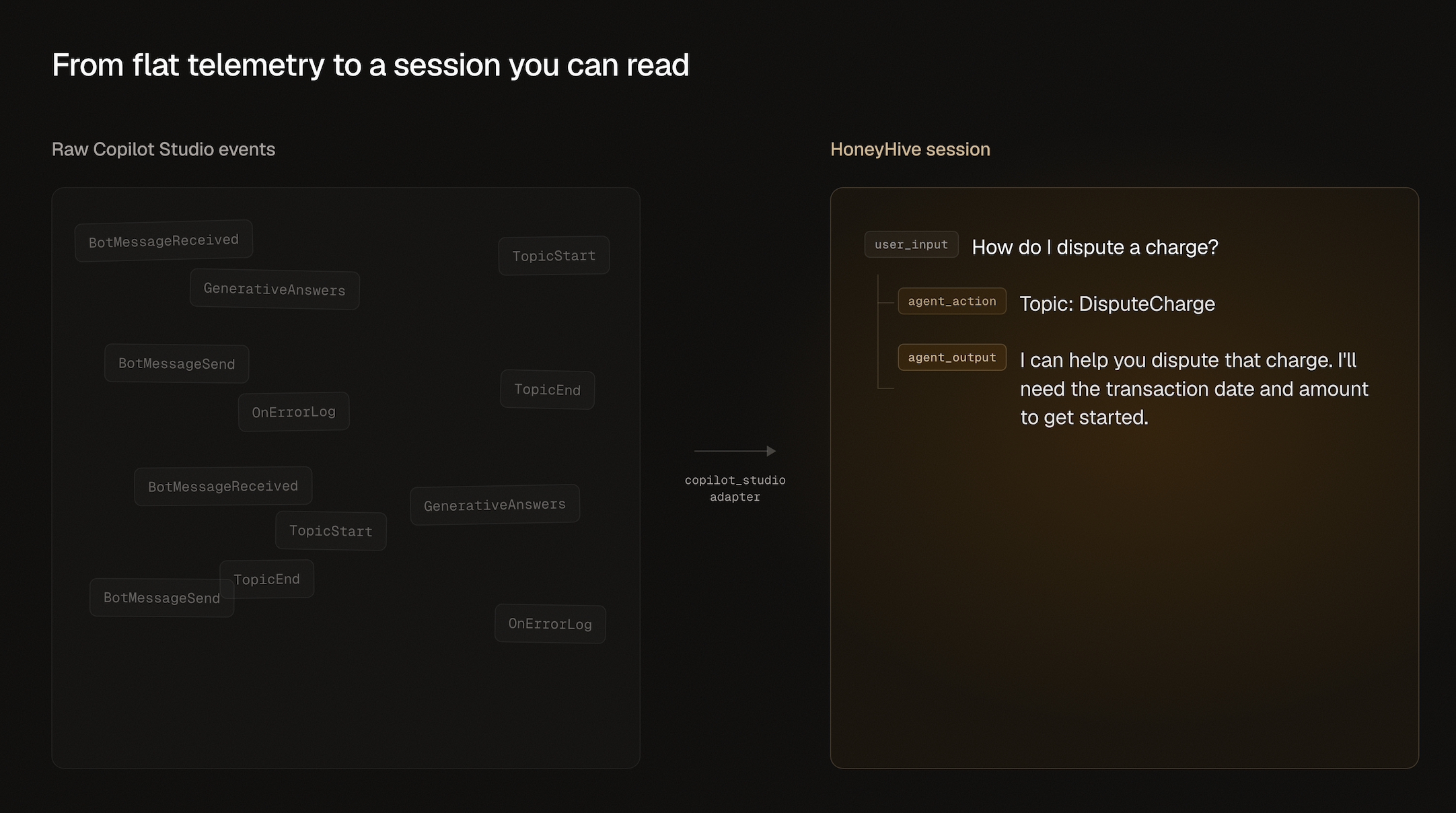Viewport: 1456px width, 813px height.
Task: Click the "Raw Copilot Studio events" heading
Action: click(163, 149)
